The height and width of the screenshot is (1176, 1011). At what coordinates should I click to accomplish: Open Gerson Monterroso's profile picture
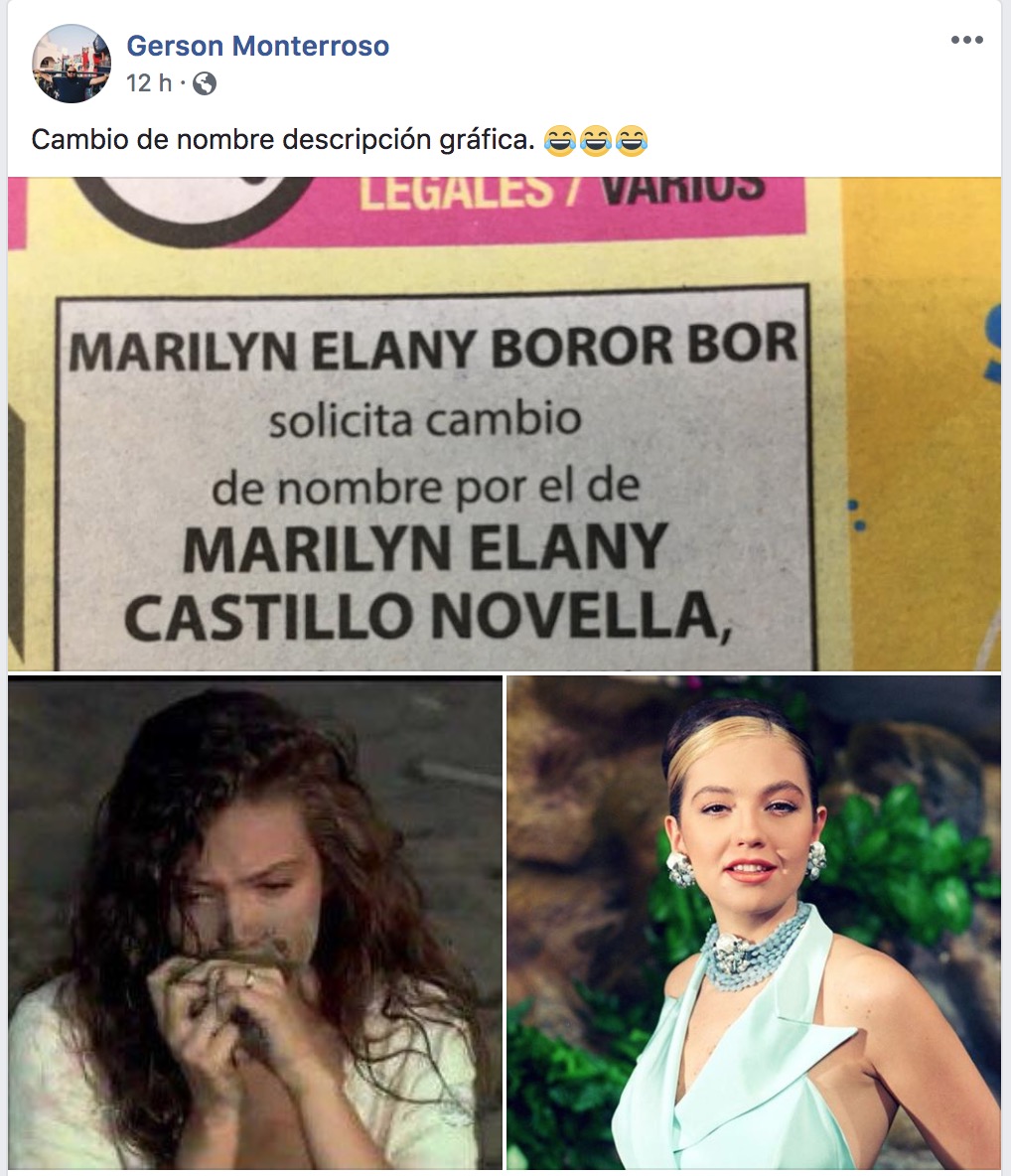pyautogui.click(x=72, y=64)
